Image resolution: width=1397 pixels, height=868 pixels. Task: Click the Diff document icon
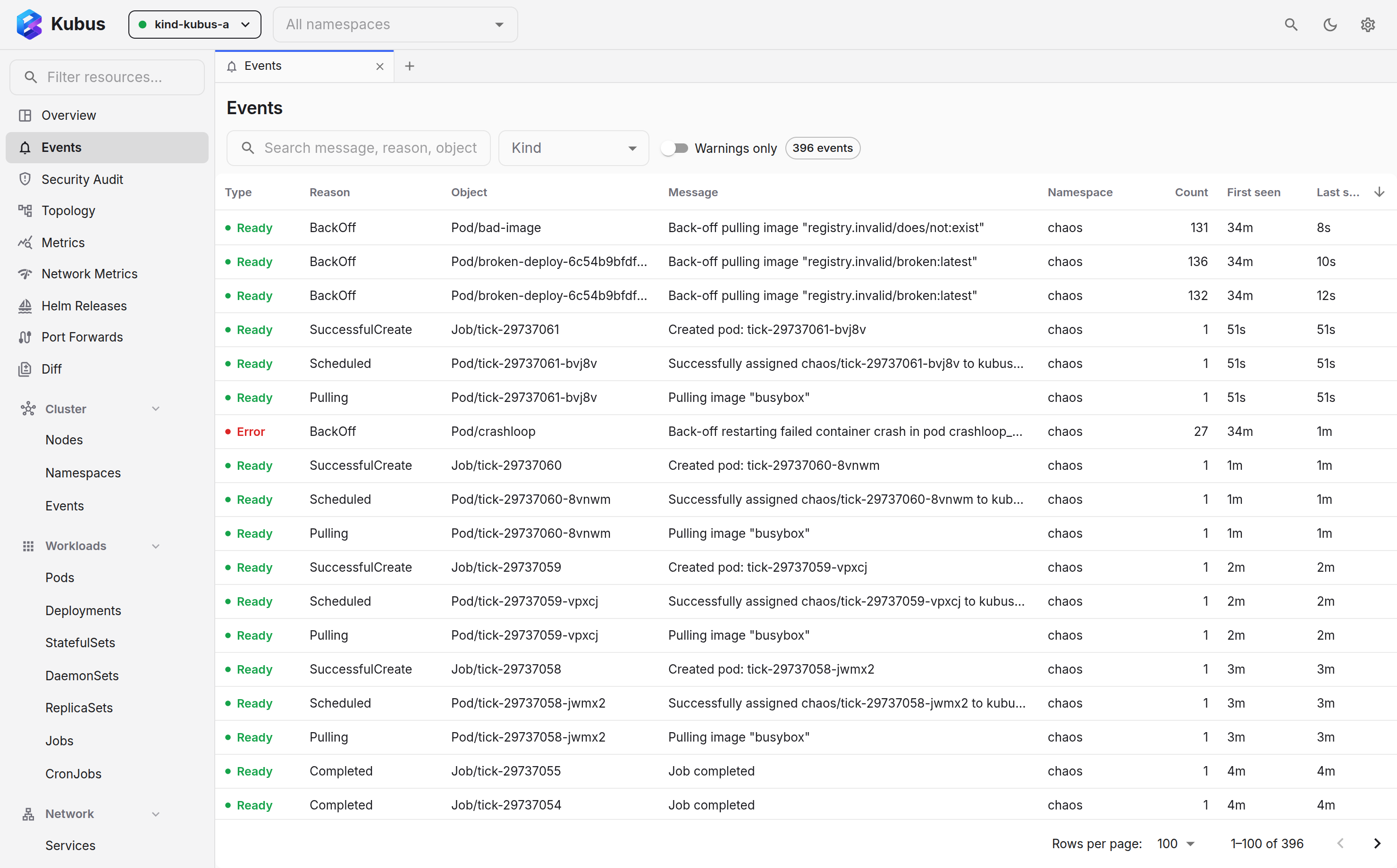pos(25,369)
